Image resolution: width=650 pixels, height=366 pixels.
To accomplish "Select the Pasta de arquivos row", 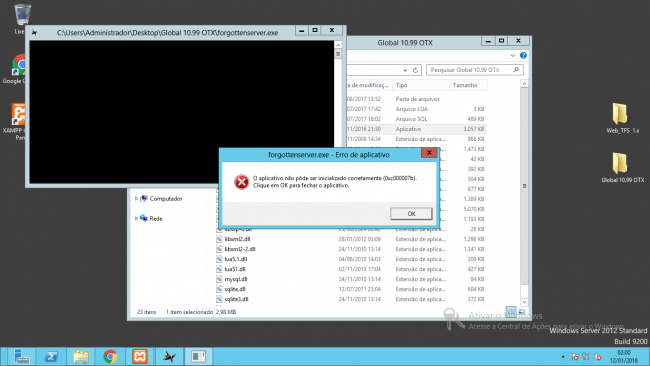I will point(416,99).
